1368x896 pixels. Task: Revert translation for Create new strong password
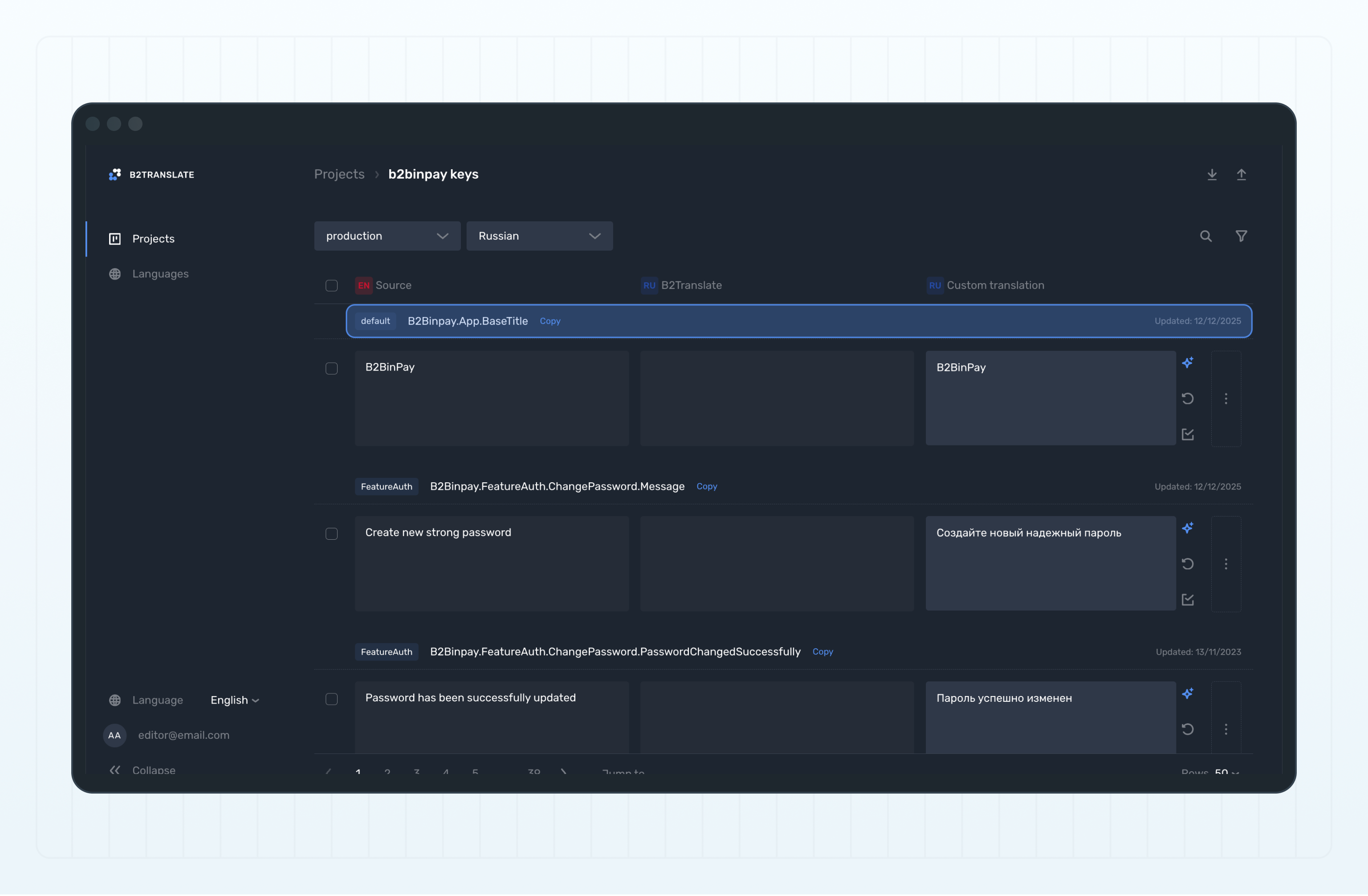click(1188, 564)
